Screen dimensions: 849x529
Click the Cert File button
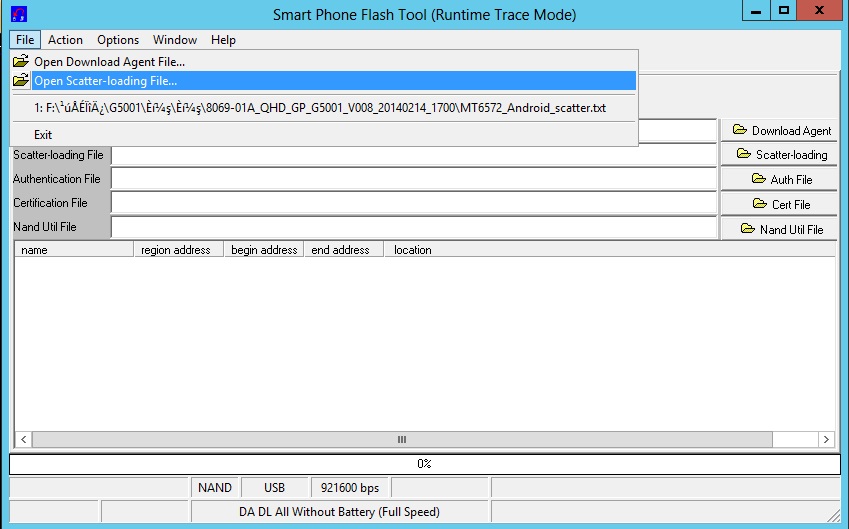click(779, 204)
